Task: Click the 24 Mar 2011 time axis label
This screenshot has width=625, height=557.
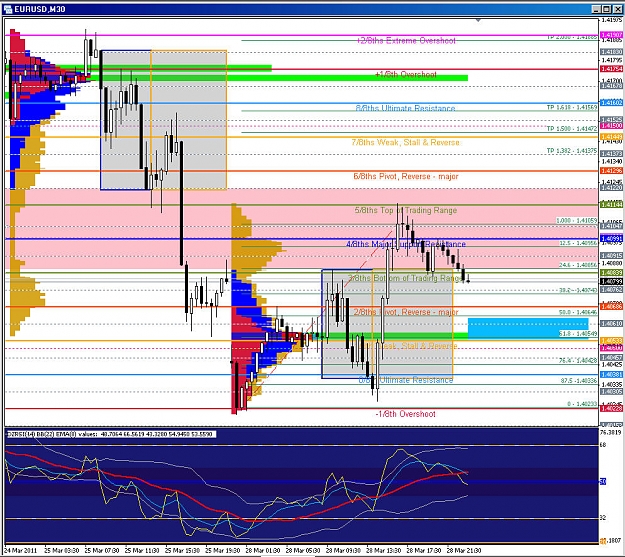Action: (x=21, y=551)
